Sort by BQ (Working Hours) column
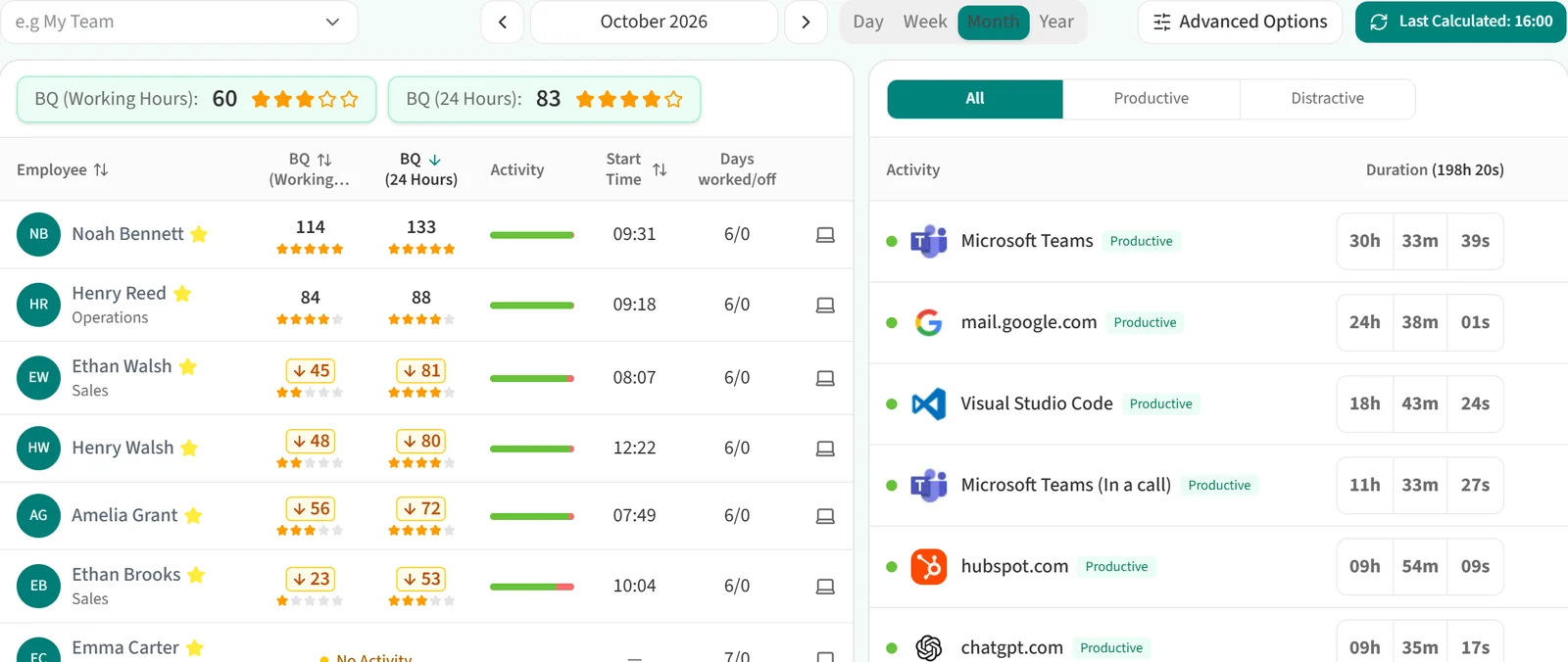Image resolution: width=1568 pixels, height=662 pixels. pyautogui.click(x=324, y=159)
